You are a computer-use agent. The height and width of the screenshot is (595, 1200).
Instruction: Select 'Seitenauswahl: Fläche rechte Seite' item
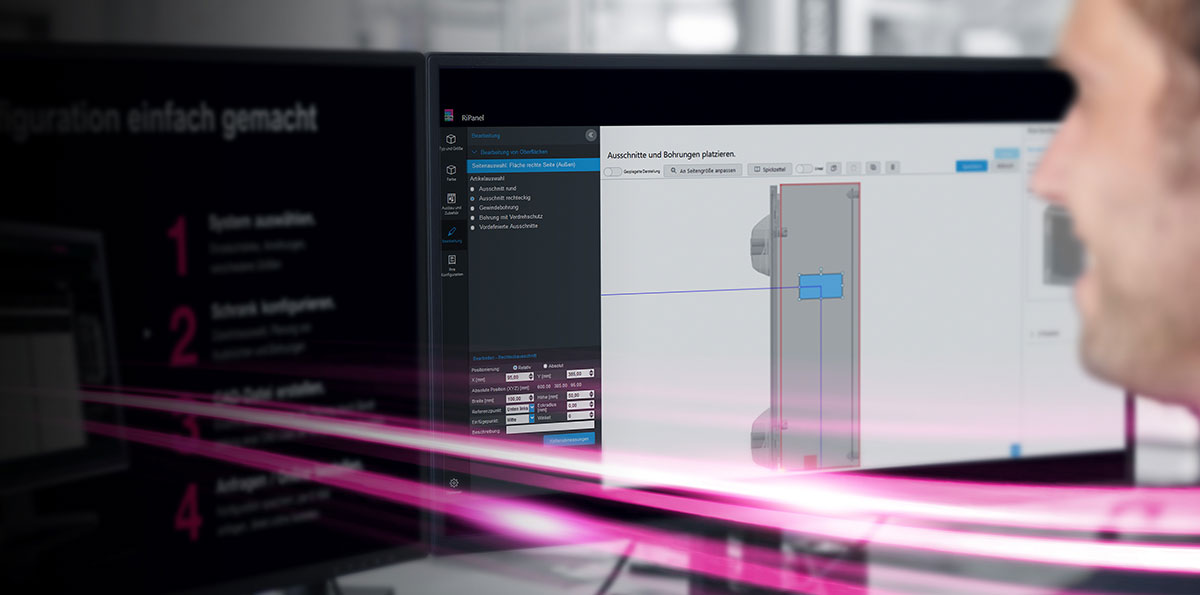533,163
